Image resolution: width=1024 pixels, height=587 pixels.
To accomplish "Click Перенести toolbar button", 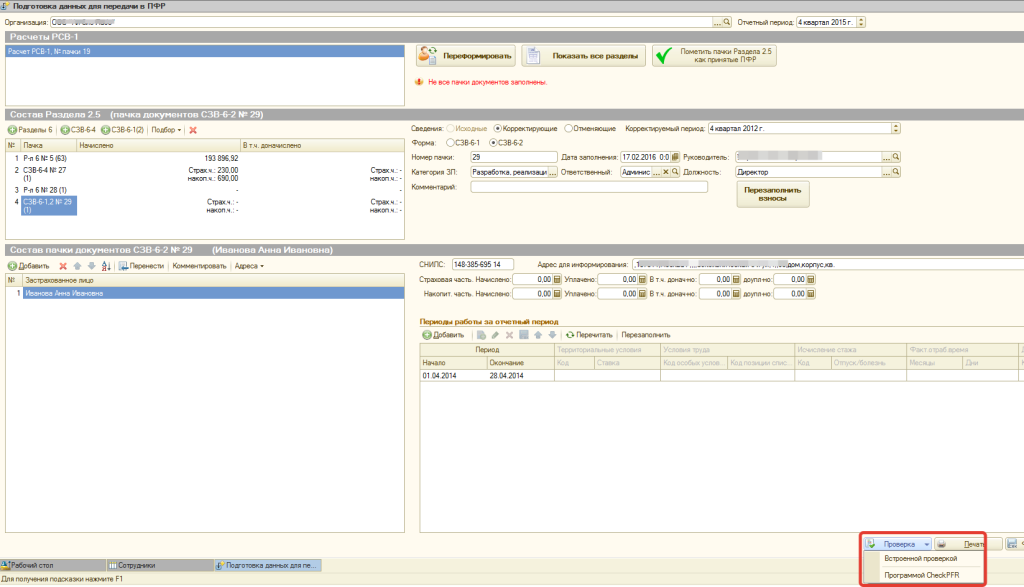I will [141, 266].
